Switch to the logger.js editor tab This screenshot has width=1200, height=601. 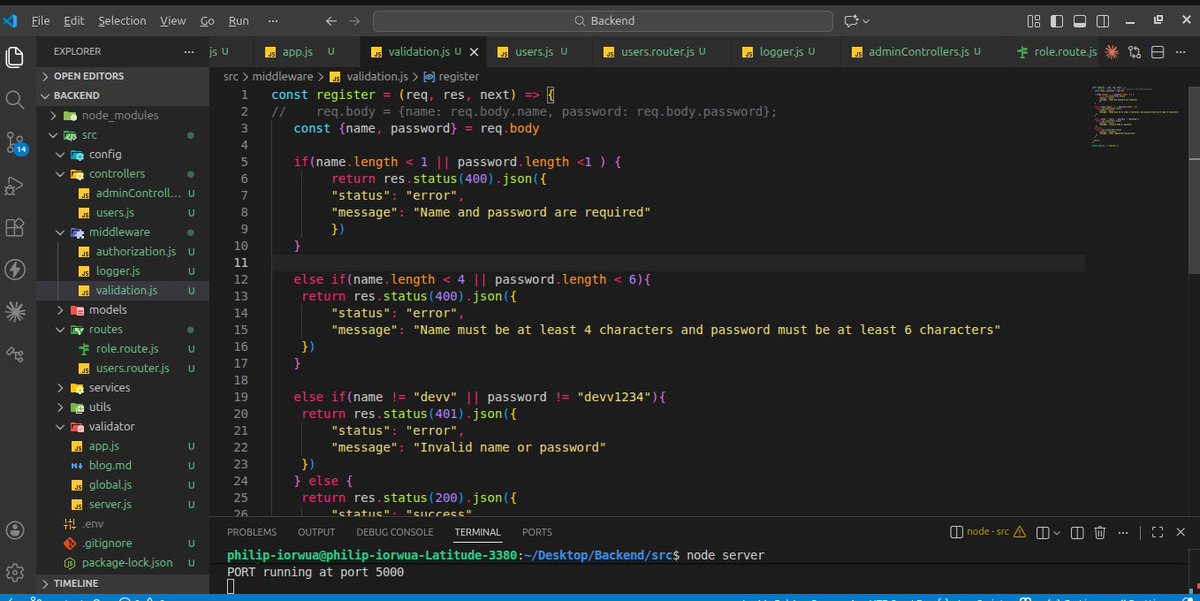tap(786, 51)
